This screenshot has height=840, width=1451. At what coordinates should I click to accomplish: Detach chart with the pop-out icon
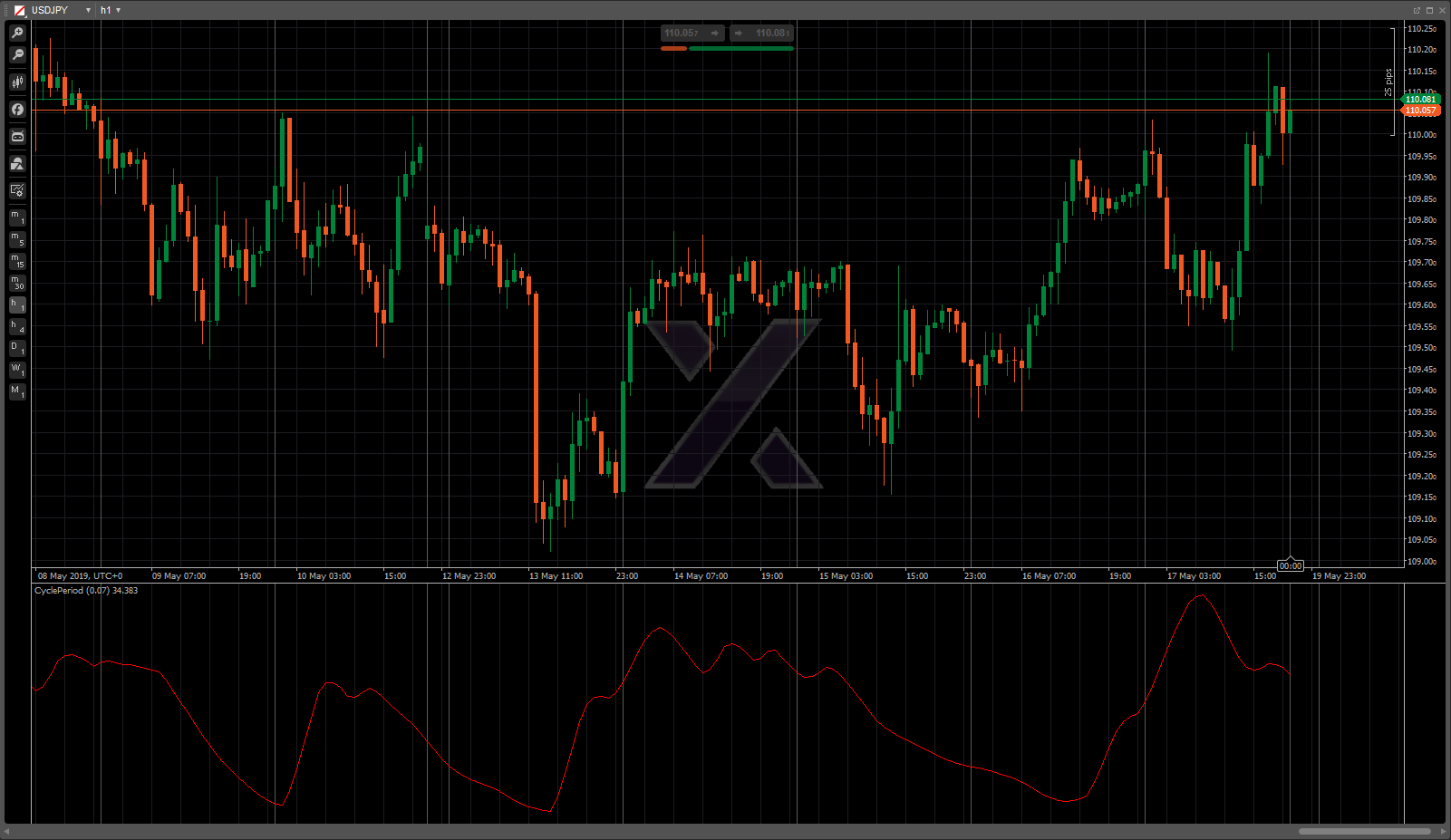pos(1417,10)
